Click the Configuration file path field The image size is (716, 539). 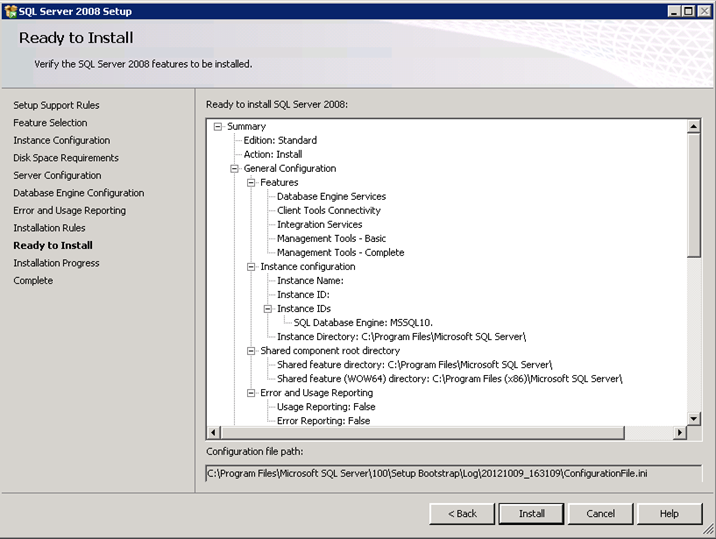(x=453, y=474)
